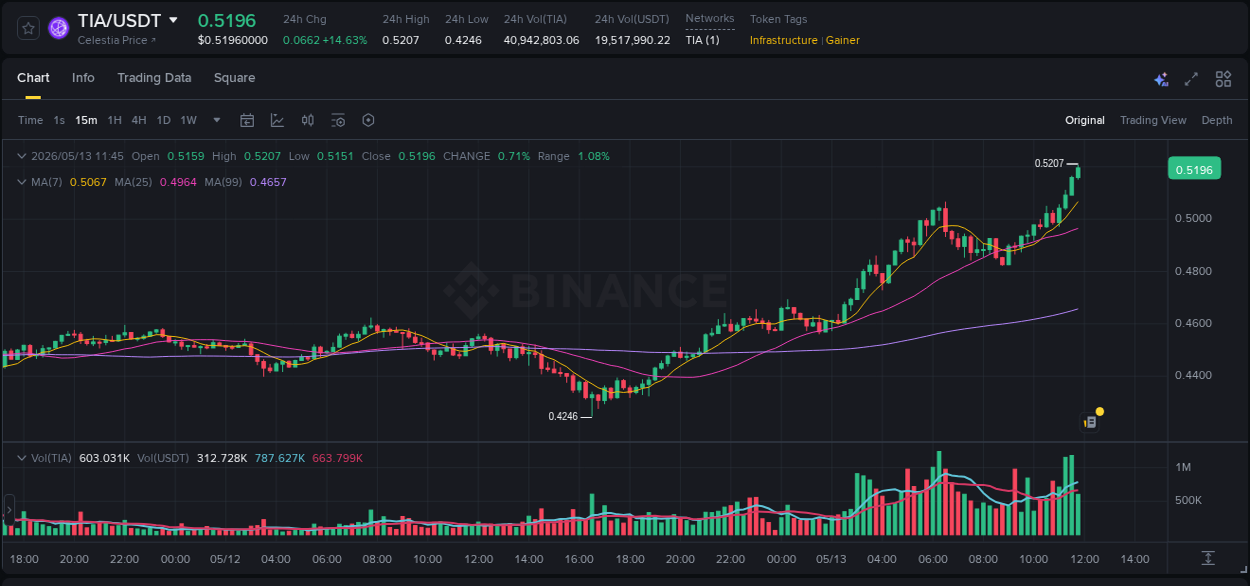The height and width of the screenshot is (586, 1250).
Task: Open the Gainer token tag
Action: (842, 40)
